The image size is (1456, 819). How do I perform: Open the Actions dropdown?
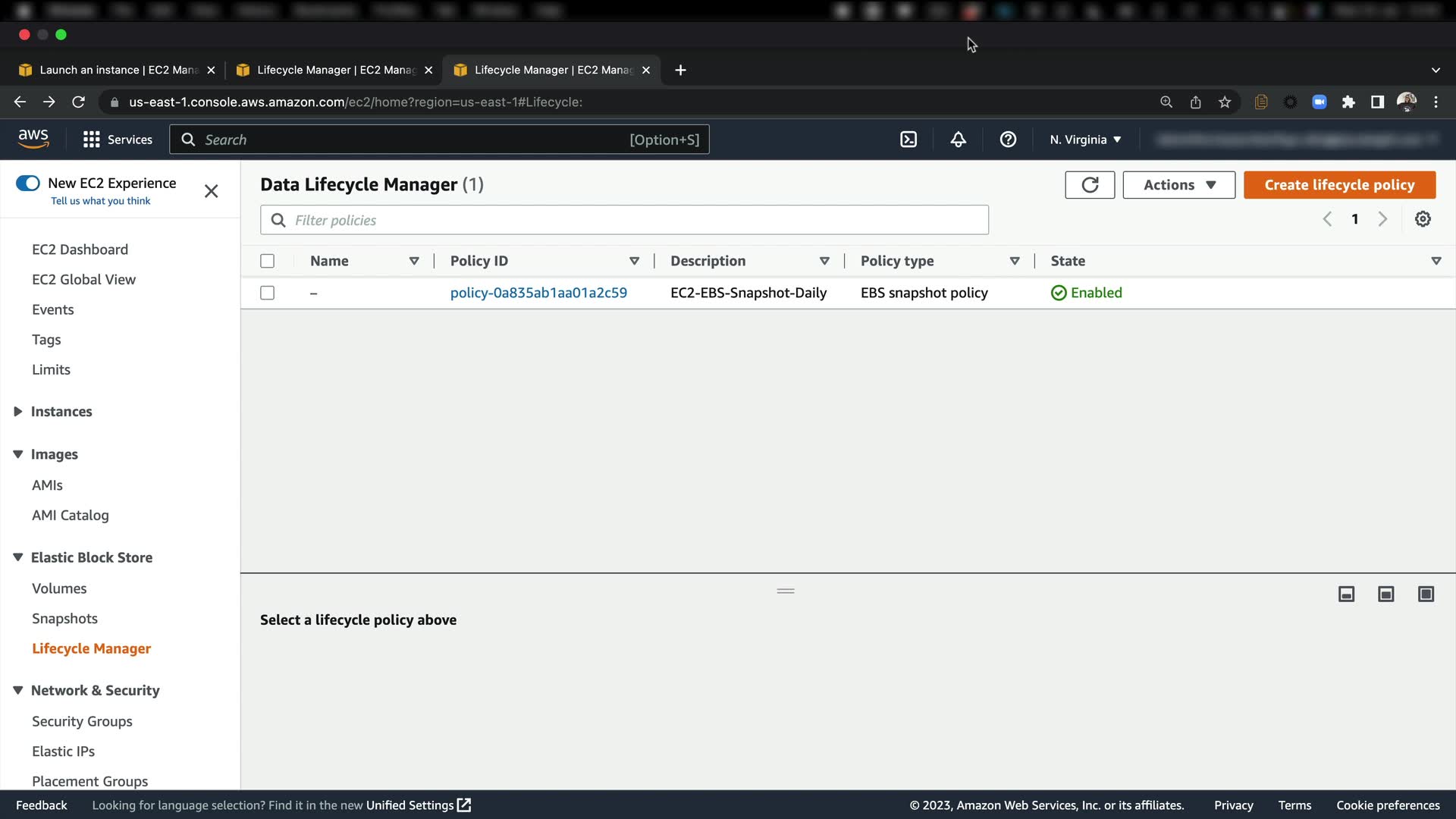tap(1178, 185)
